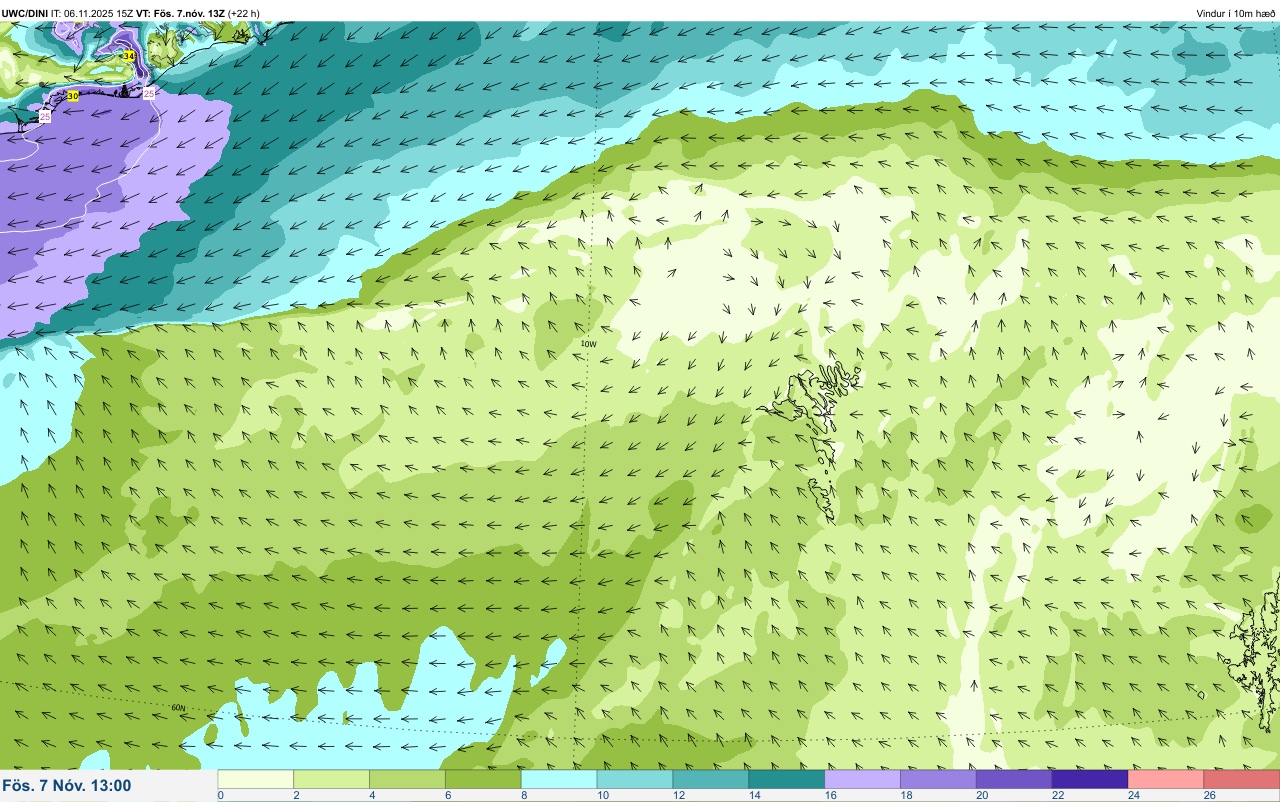Click the 24–26 light pink legend swatch
1280x802 pixels.
[1166, 779]
